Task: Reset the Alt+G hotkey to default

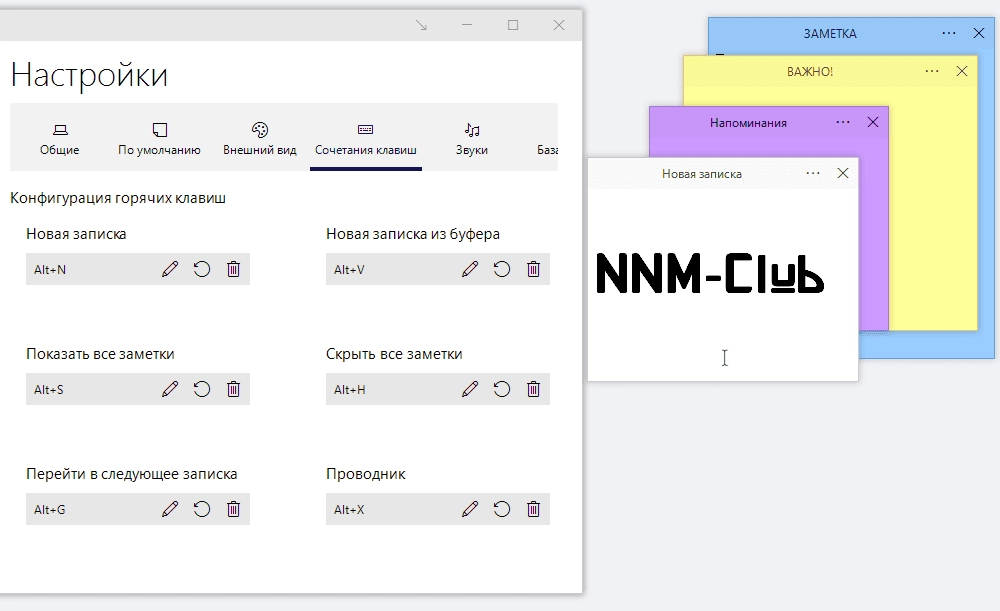Action: coord(202,509)
